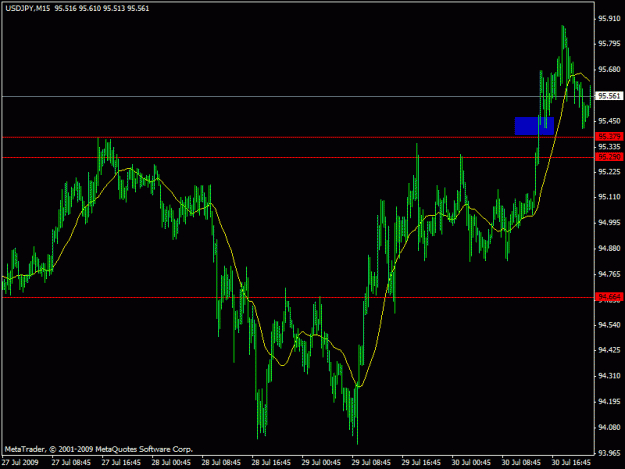Click the 28 Jul 00:45 time axis label
This screenshot has height=469, width=625.
pyautogui.click(x=171, y=462)
